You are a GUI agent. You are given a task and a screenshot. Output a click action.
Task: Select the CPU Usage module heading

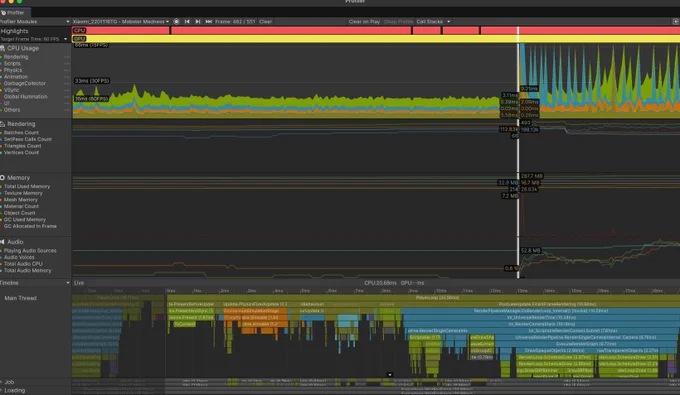coord(23,48)
